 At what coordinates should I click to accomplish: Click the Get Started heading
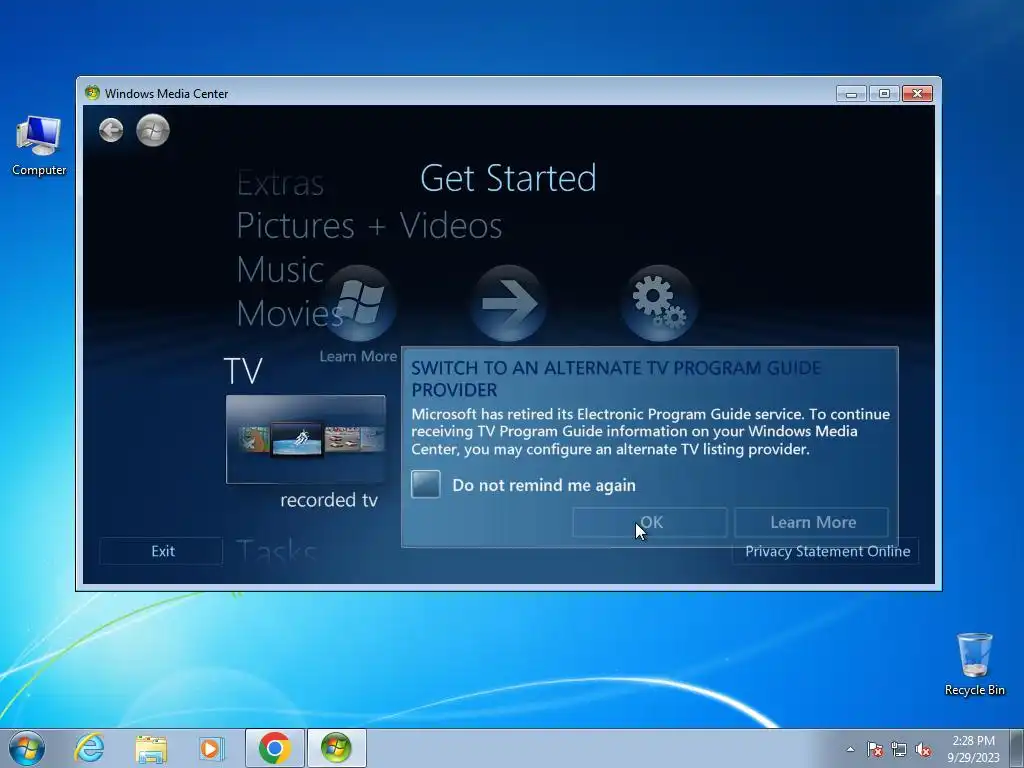508,178
